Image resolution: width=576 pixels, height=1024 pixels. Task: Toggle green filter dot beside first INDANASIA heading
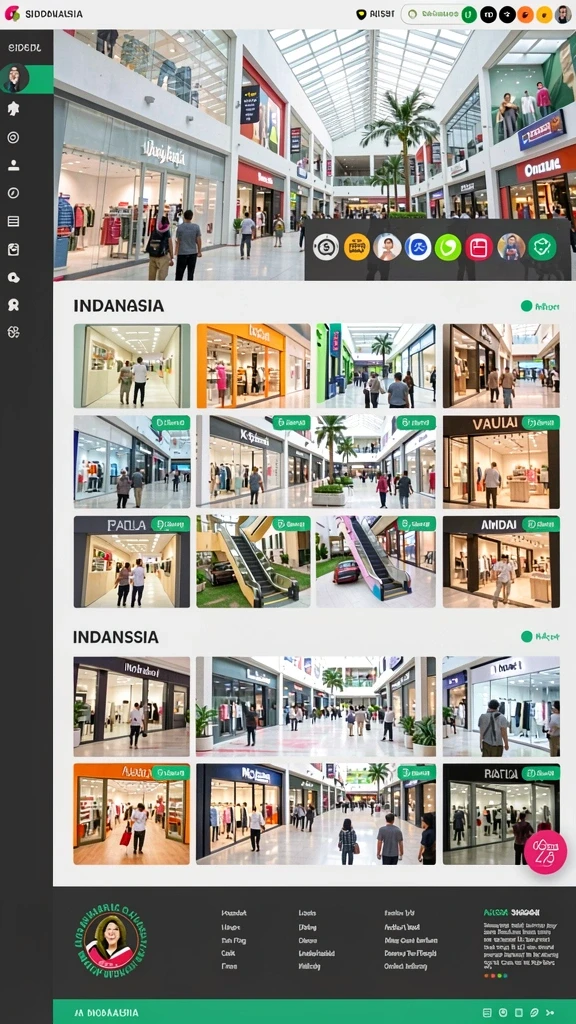[526, 306]
